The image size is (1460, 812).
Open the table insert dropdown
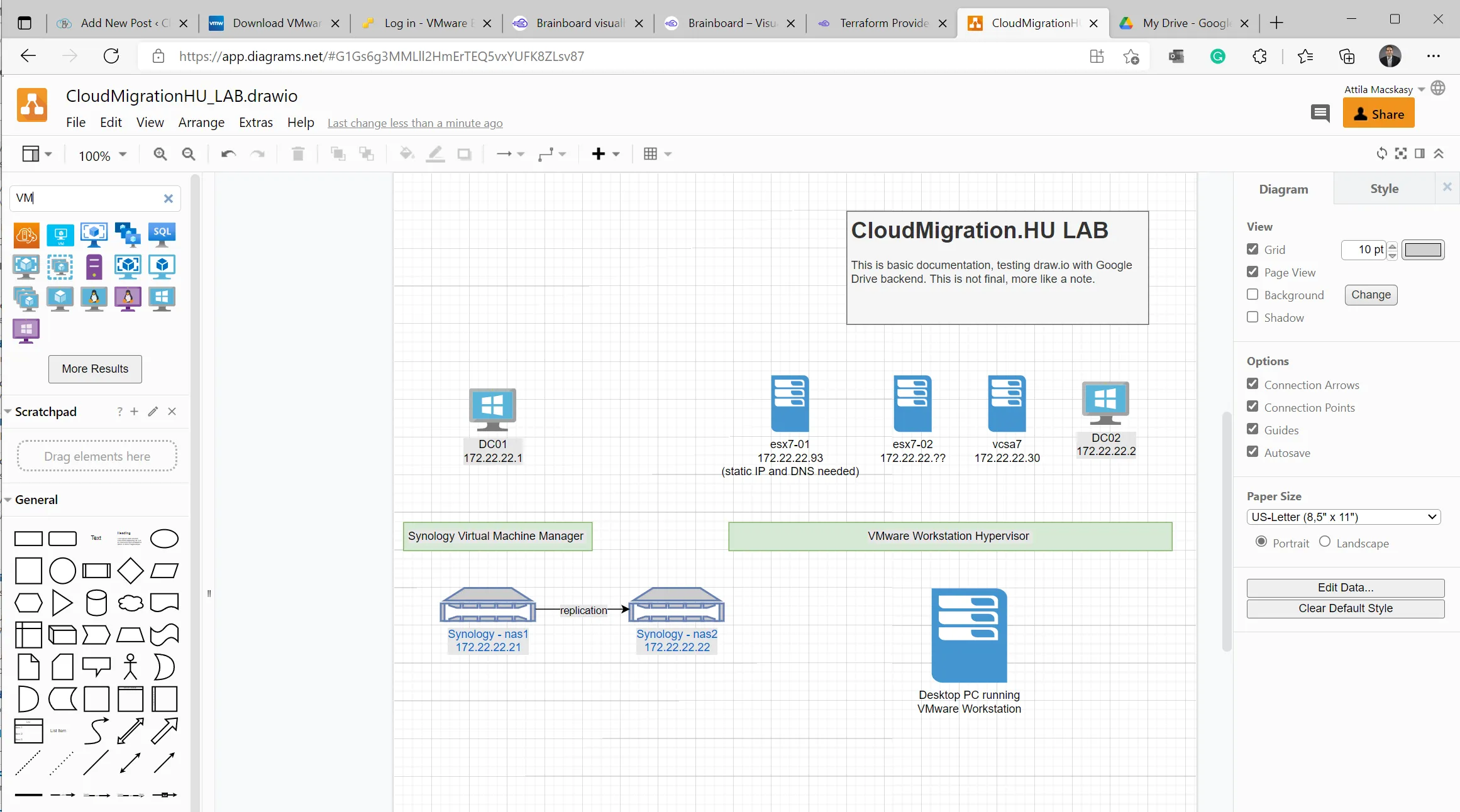pyautogui.click(x=658, y=154)
